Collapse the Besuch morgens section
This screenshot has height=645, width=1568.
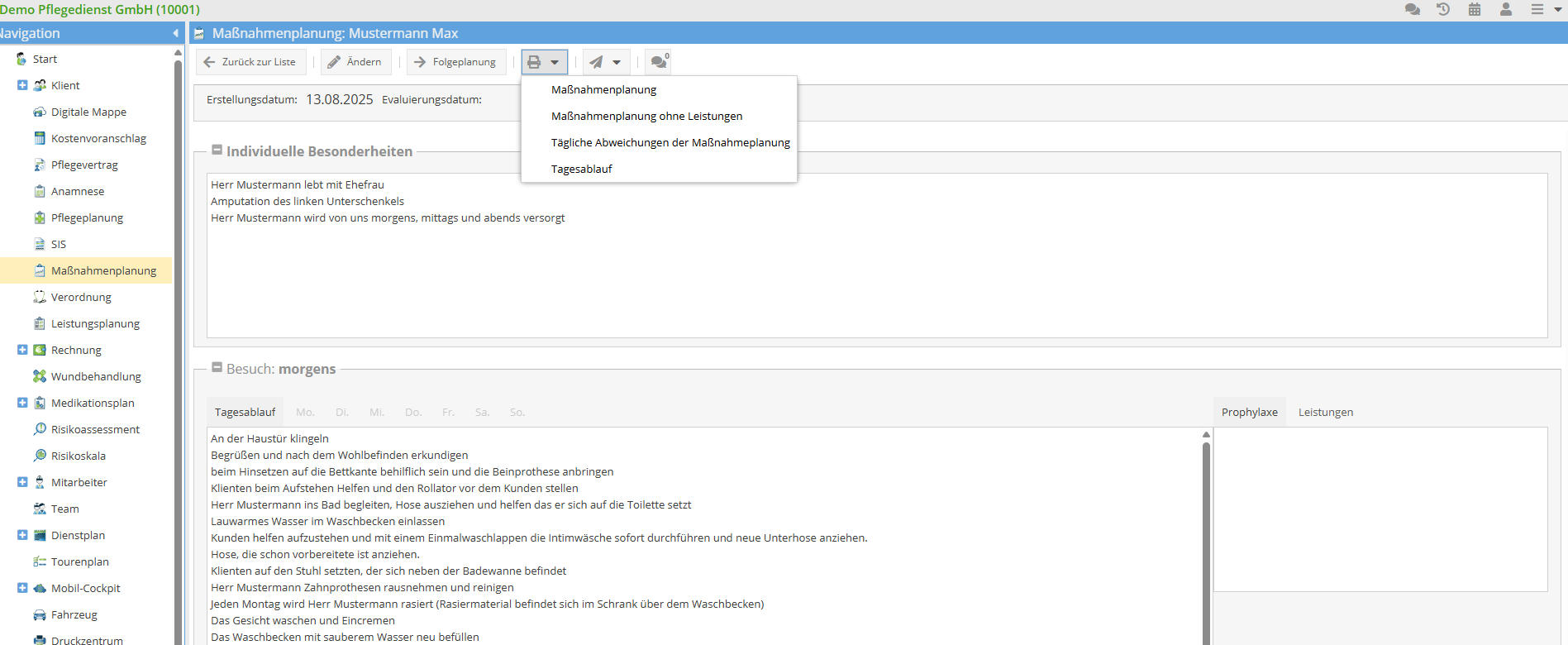(x=217, y=368)
